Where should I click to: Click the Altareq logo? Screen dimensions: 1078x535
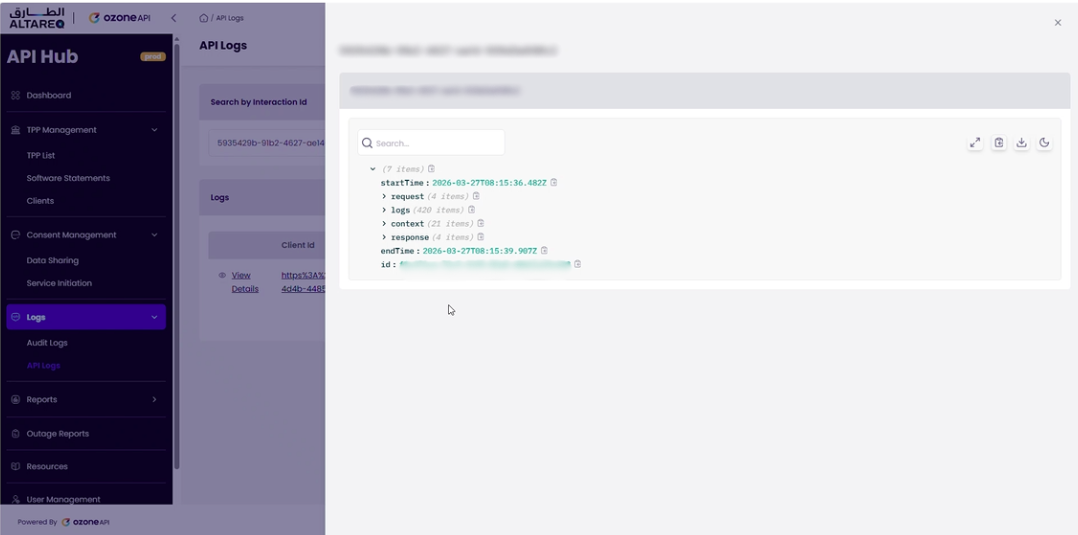coord(37,18)
